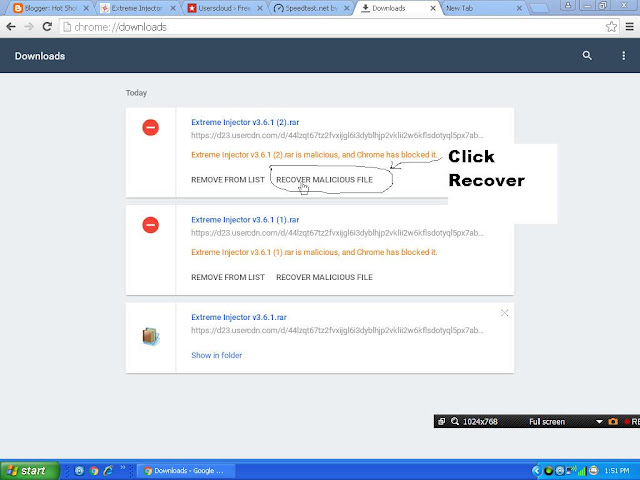Switch to the Extreme Injector tab
The width and height of the screenshot is (640, 480).
[137, 8]
